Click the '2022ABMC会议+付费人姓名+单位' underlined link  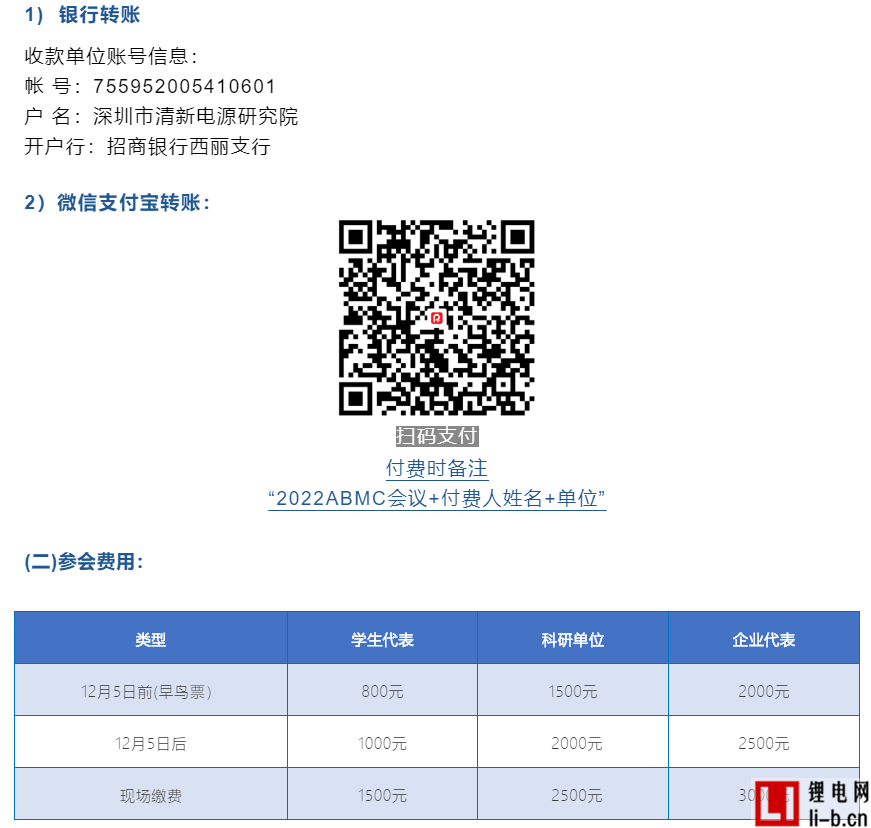tap(437, 499)
